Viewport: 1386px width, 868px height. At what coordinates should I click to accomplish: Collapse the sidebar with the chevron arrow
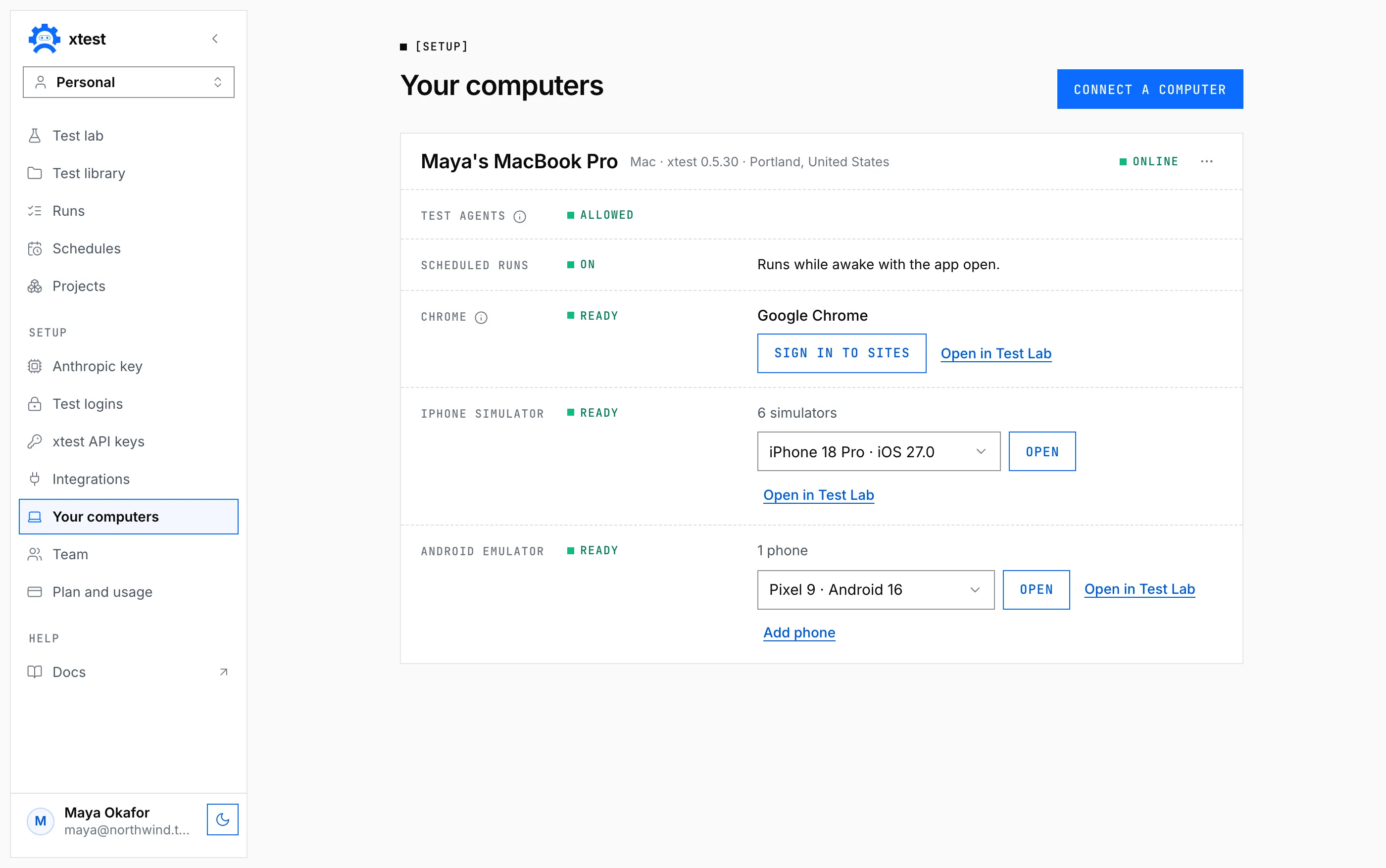(215, 39)
